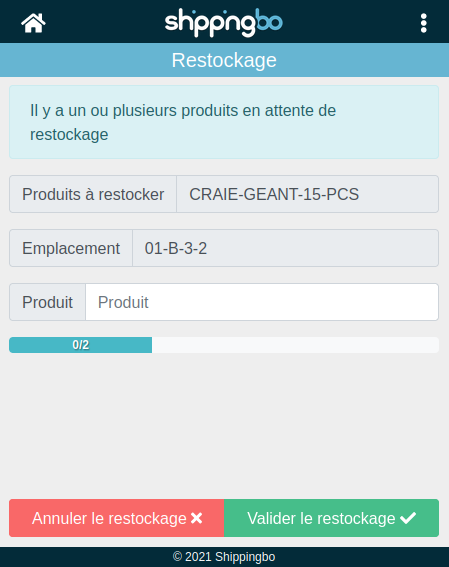Screen dimensions: 449x567
Task: Click Valider le restockage button
Action: tap(332, 518)
